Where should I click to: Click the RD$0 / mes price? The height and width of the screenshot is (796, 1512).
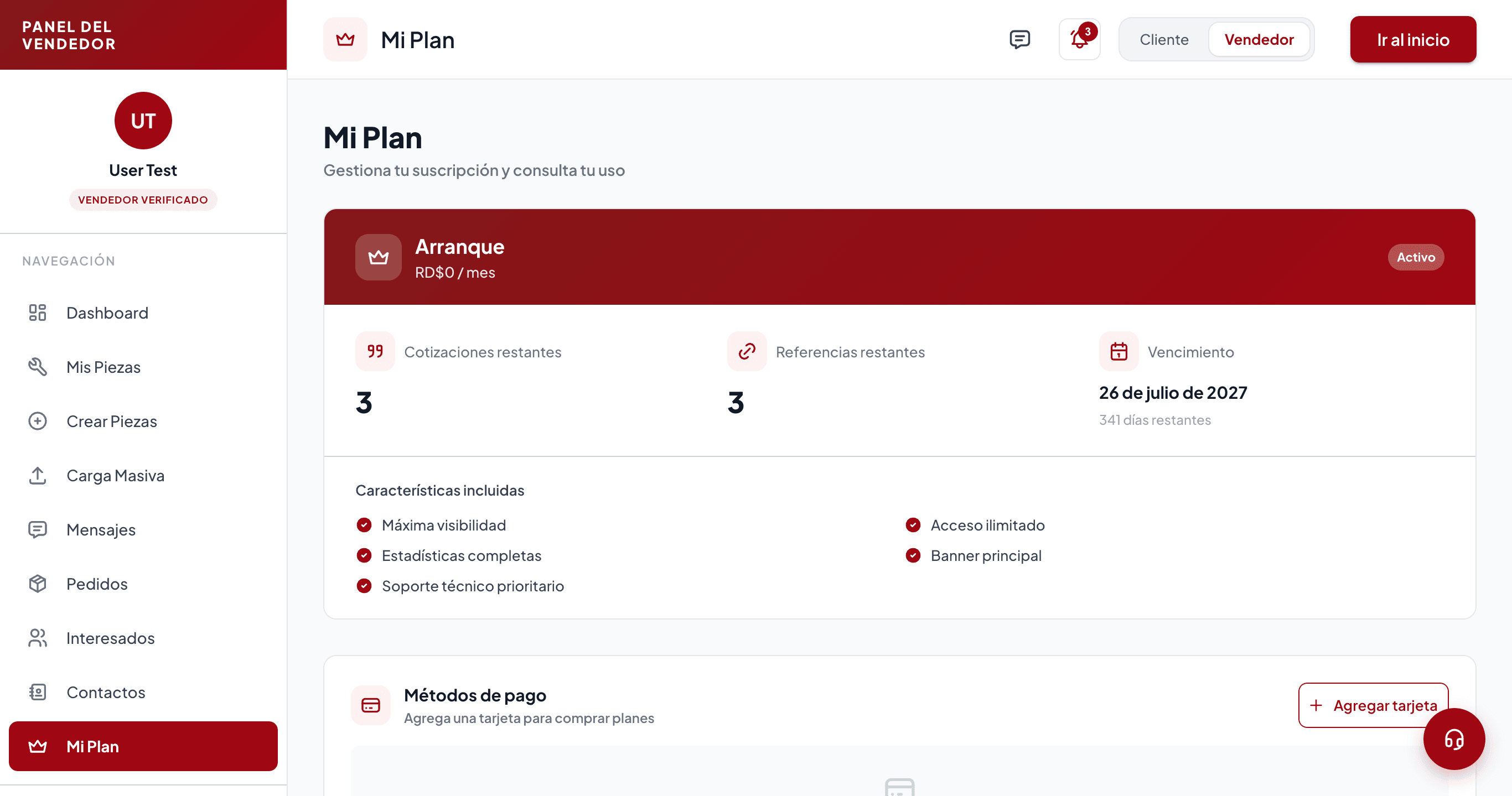(x=455, y=273)
